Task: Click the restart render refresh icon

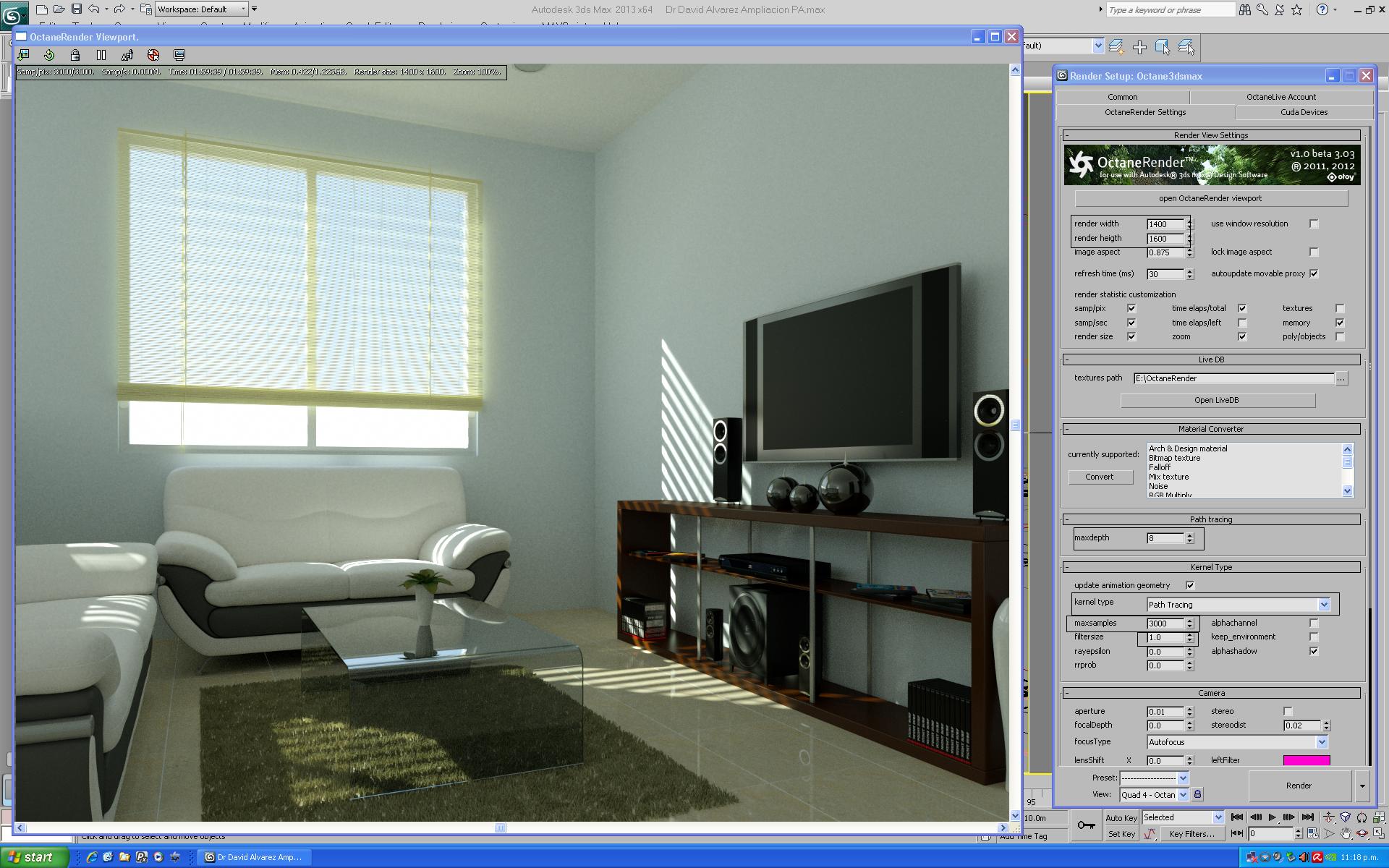Action: [49, 55]
